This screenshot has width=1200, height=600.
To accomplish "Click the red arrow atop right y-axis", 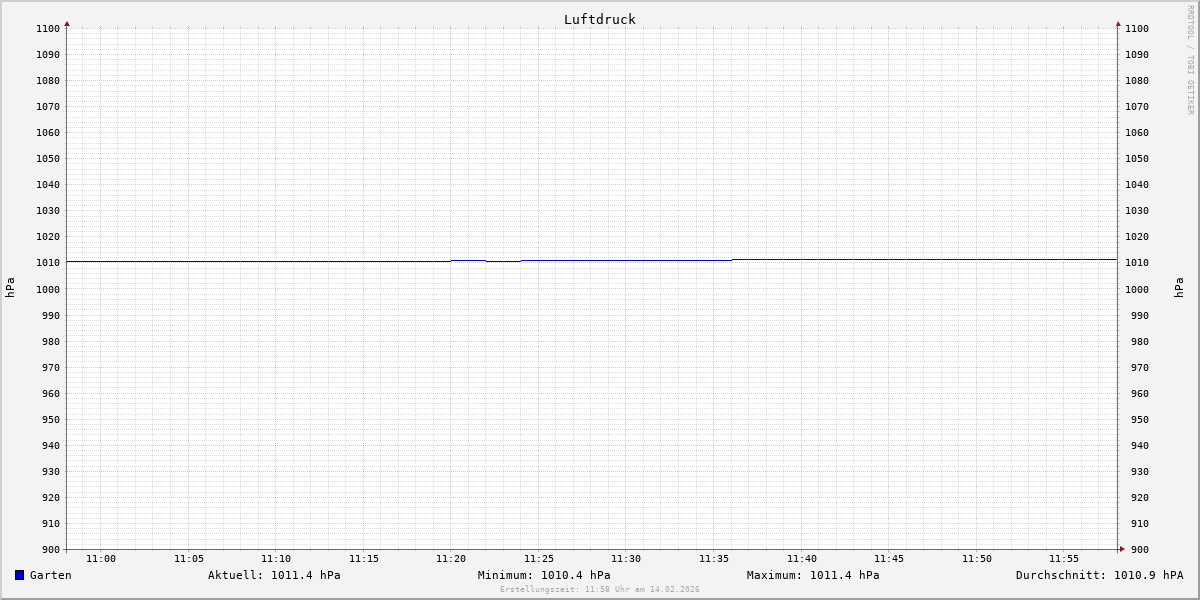I will 1118,23.
